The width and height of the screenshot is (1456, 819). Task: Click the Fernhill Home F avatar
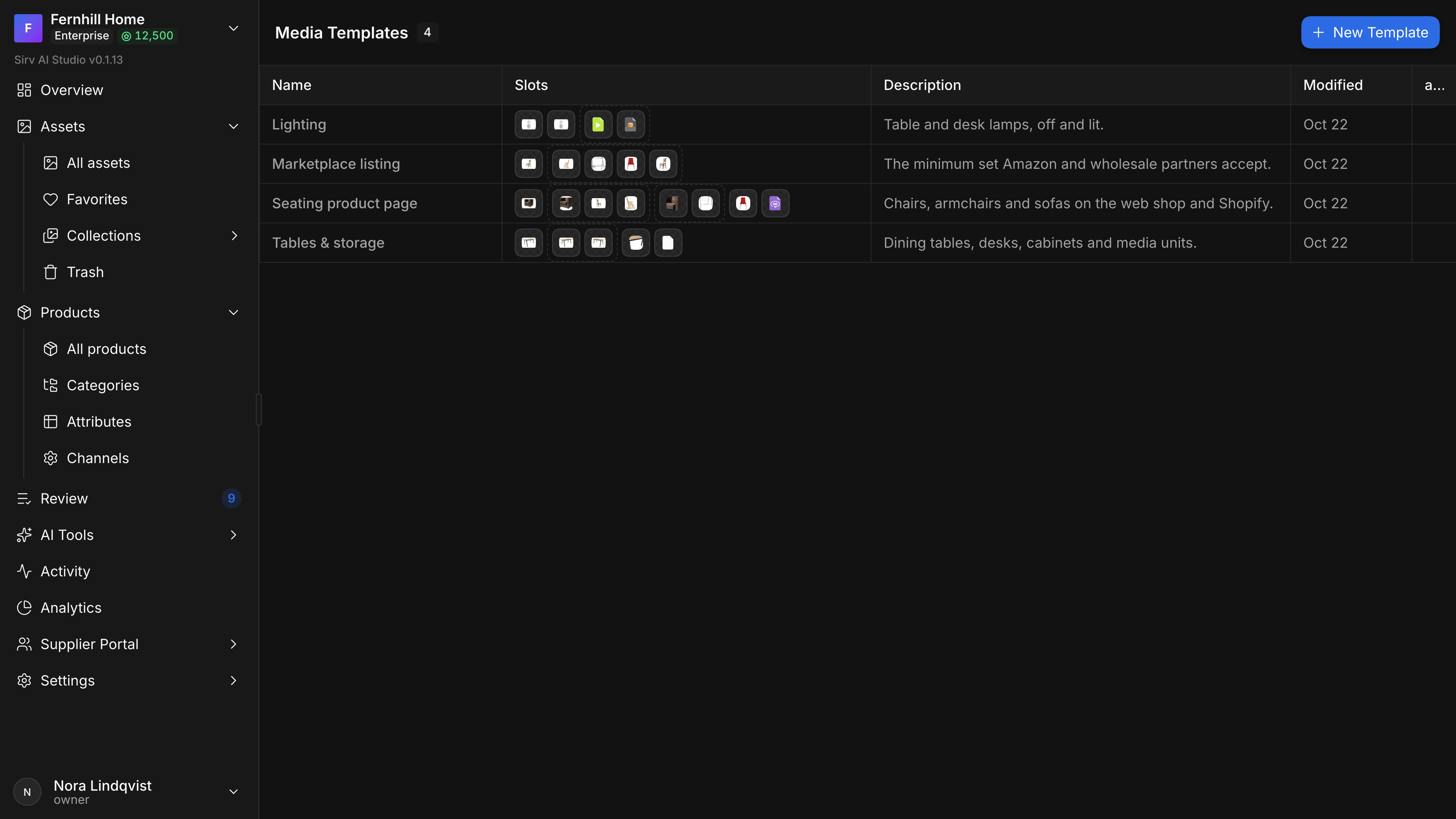28,28
